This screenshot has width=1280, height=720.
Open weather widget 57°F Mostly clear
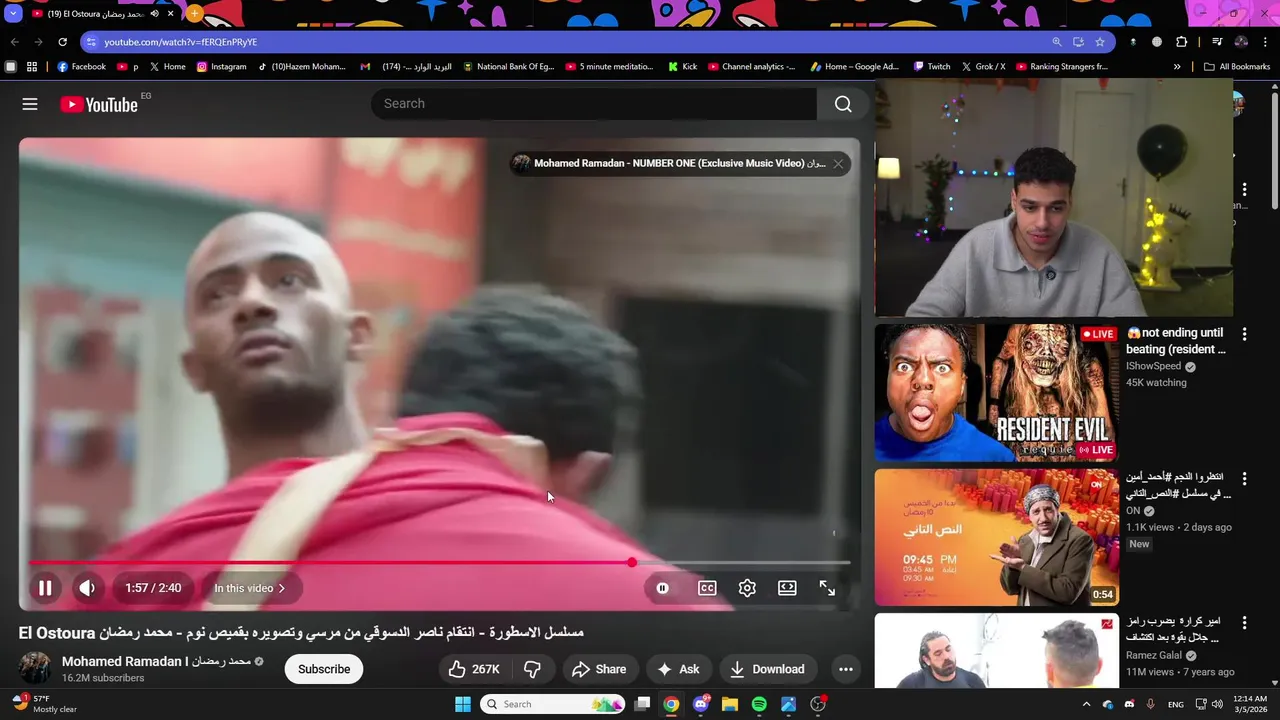coord(46,704)
